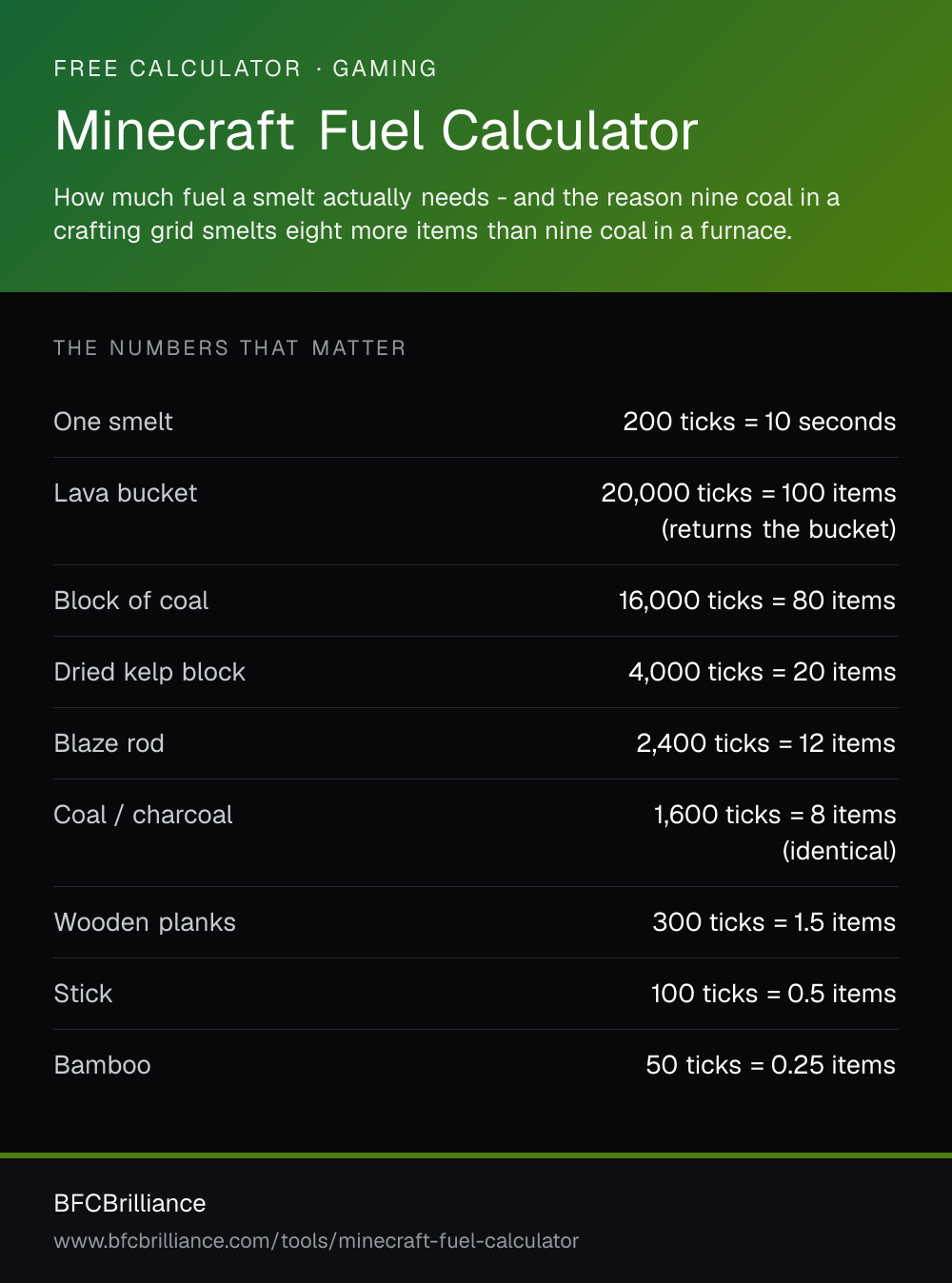The height and width of the screenshot is (1283, 952).
Task: Click the 20,000 ticks = 100 items value
Action: (749, 493)
